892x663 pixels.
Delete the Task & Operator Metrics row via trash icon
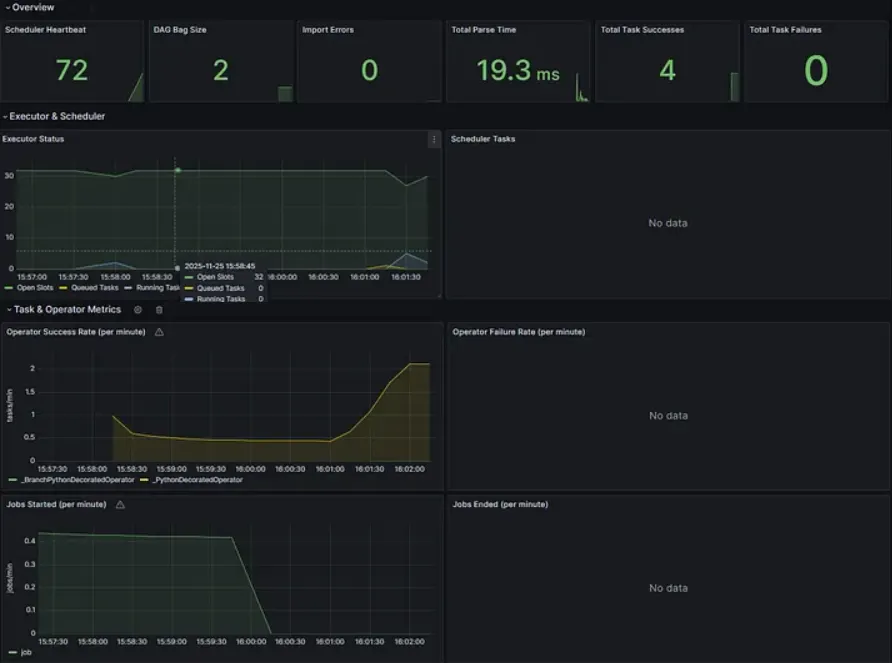coord(159,310)
